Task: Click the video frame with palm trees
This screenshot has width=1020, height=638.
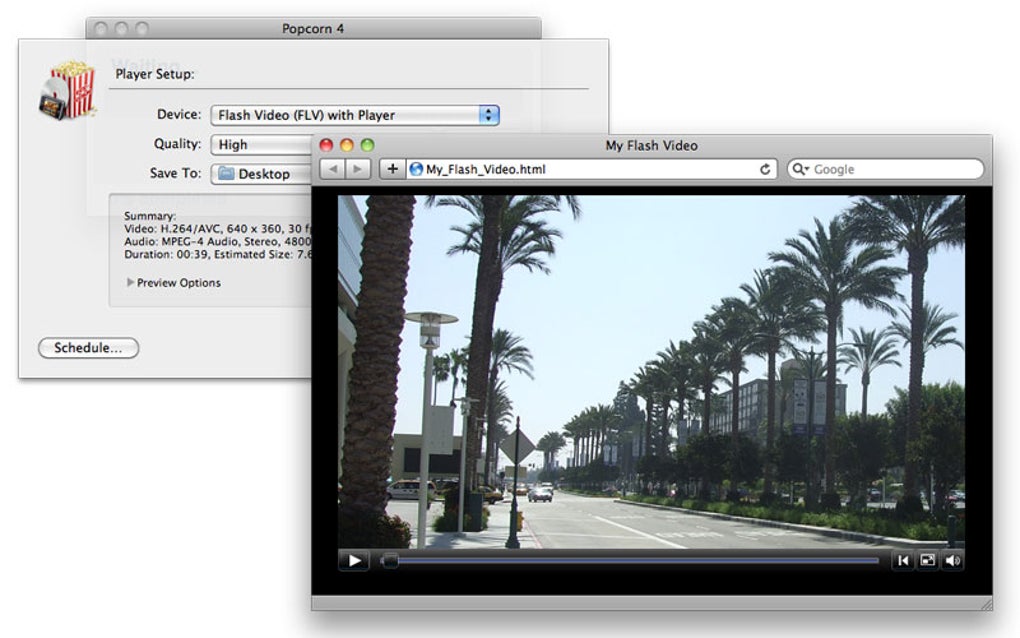Action: point(651,372)
